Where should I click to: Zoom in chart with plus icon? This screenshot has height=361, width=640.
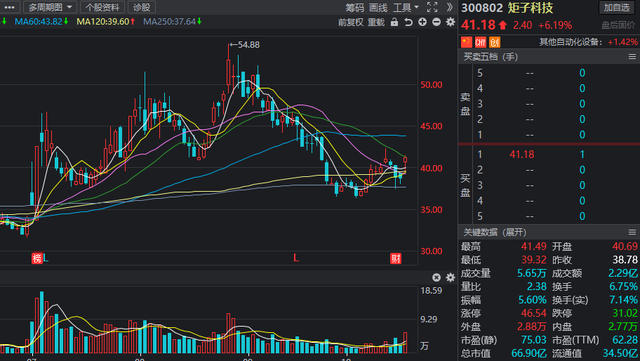pos(422,22)
